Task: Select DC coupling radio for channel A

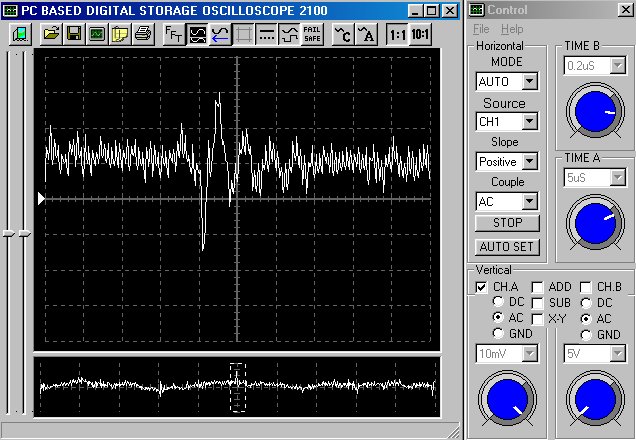Action: tap(499, 302)
